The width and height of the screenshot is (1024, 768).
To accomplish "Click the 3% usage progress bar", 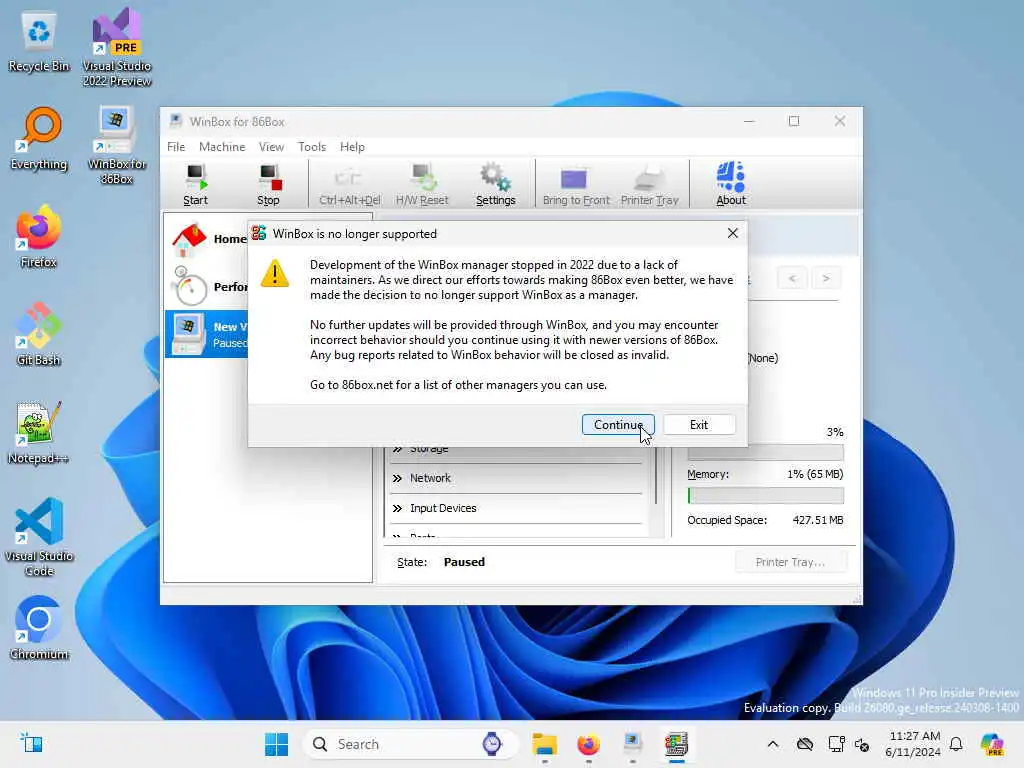I will (765, 453).
